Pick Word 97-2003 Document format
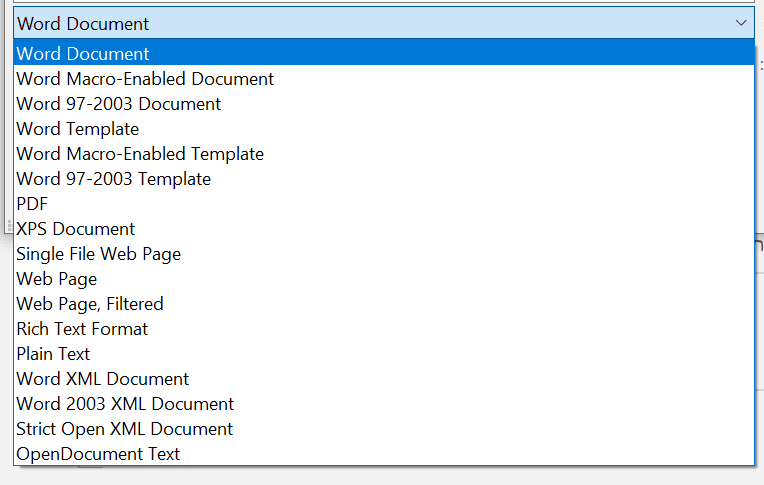Image resolution: width=764 pixels, height=485 pixels. (x=119, y=104)
